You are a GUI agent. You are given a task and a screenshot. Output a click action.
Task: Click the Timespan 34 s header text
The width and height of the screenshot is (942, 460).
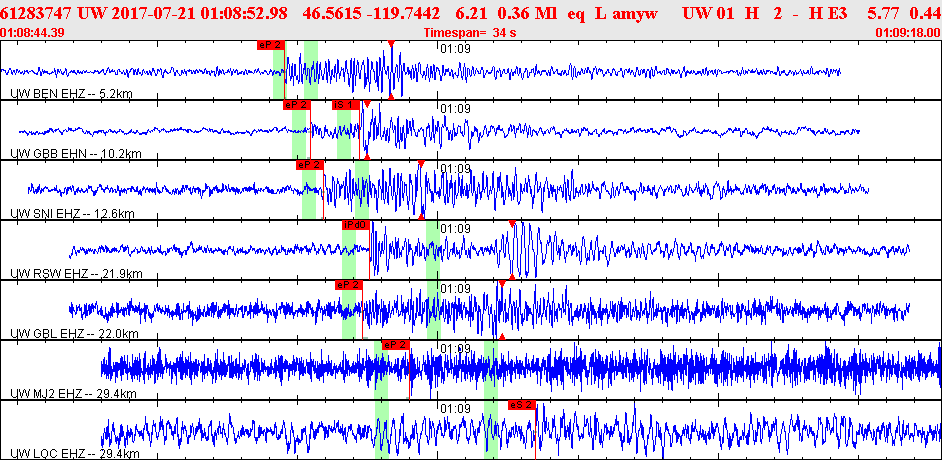click(468, 33)
